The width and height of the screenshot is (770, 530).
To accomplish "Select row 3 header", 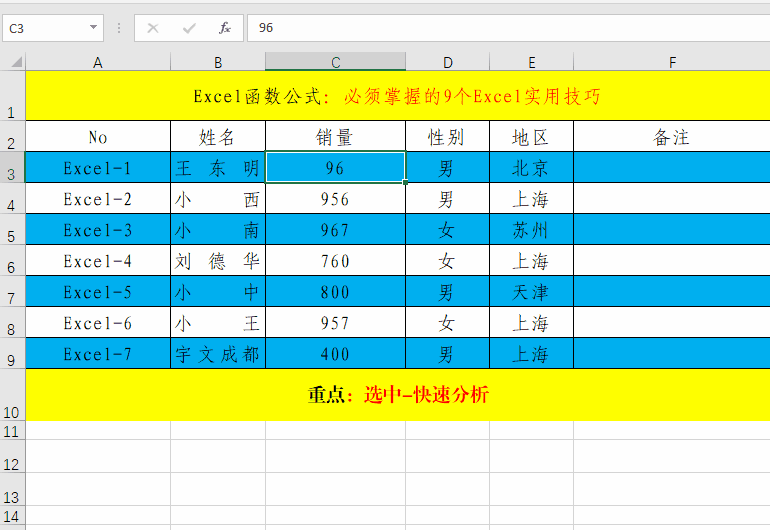I will (12, 167).
